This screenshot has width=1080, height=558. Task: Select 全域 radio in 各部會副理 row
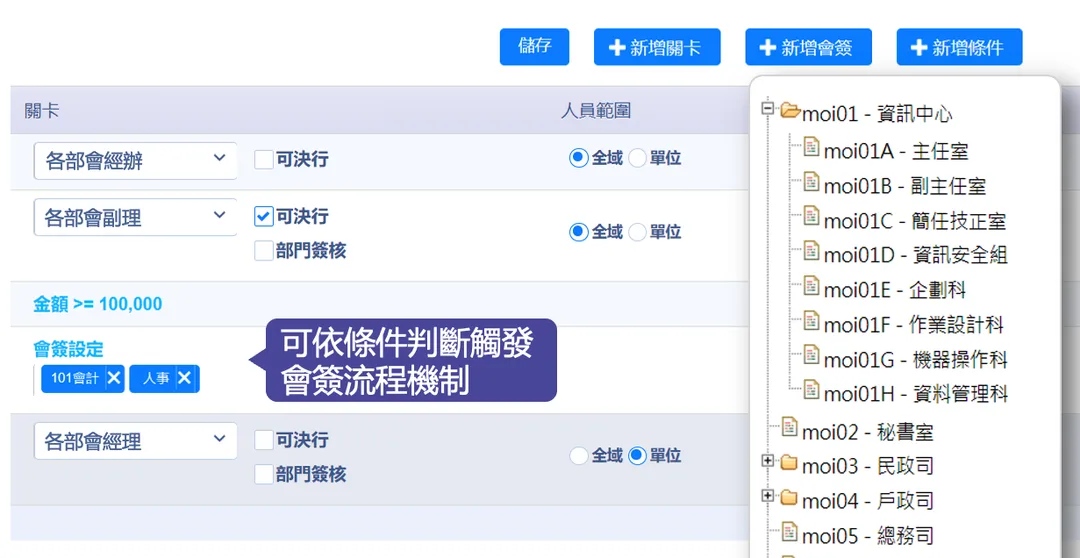pos(579,232)
